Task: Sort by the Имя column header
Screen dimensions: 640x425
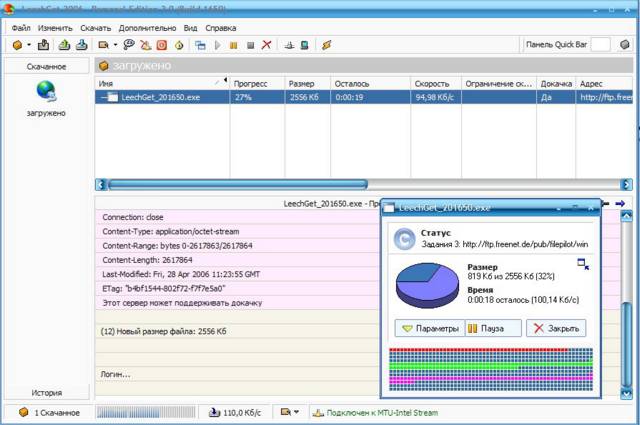Action: (162, 83)
